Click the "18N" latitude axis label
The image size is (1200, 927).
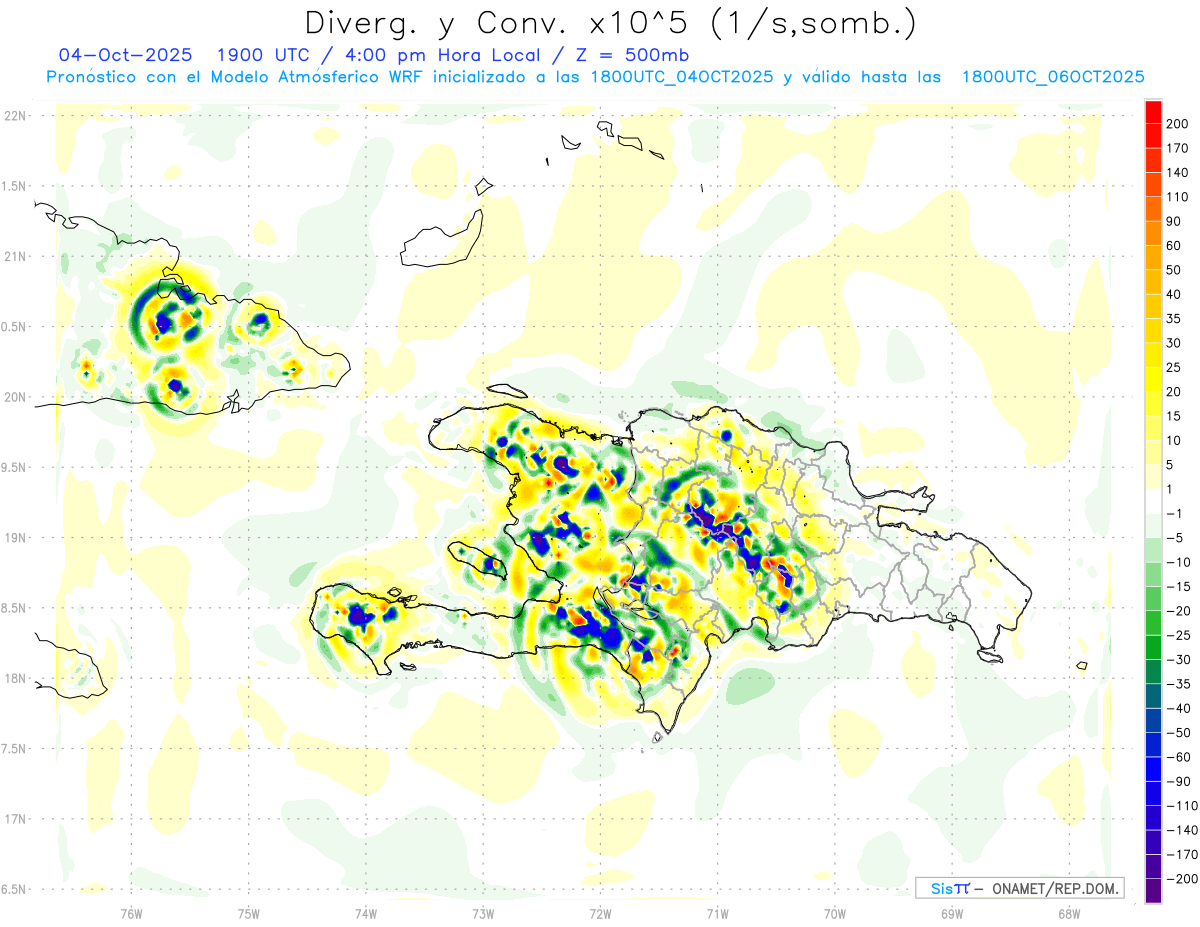coord(15,678)
